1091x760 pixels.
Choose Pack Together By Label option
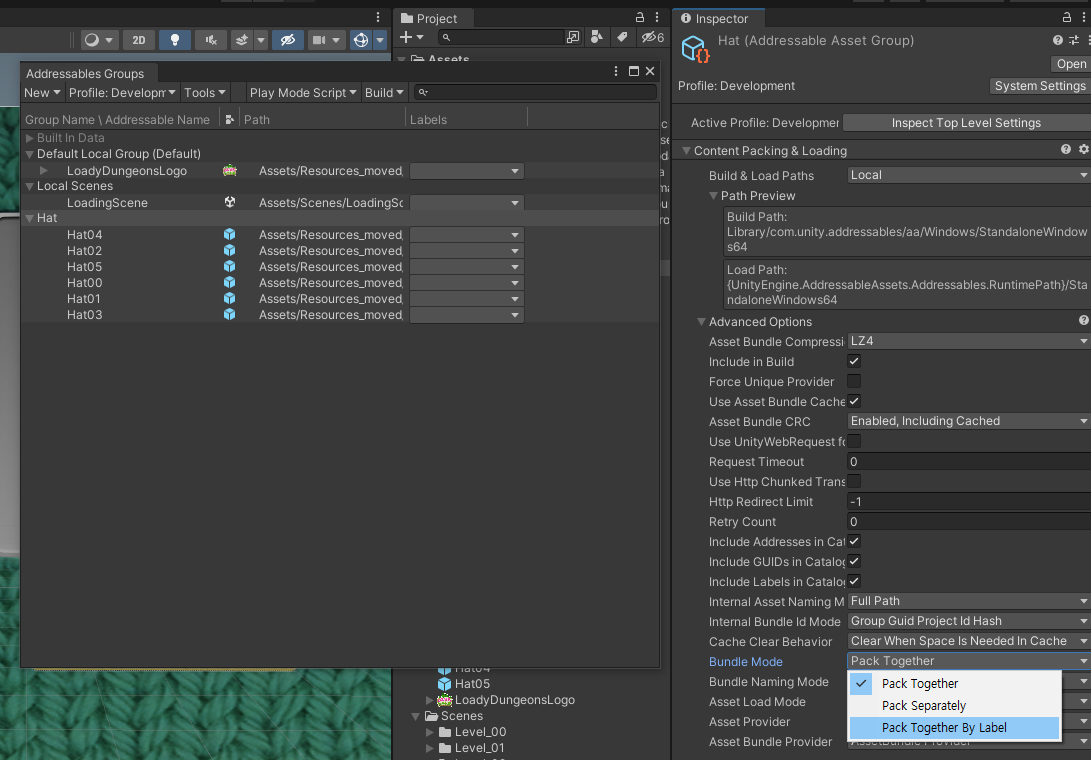click(954, 728)
